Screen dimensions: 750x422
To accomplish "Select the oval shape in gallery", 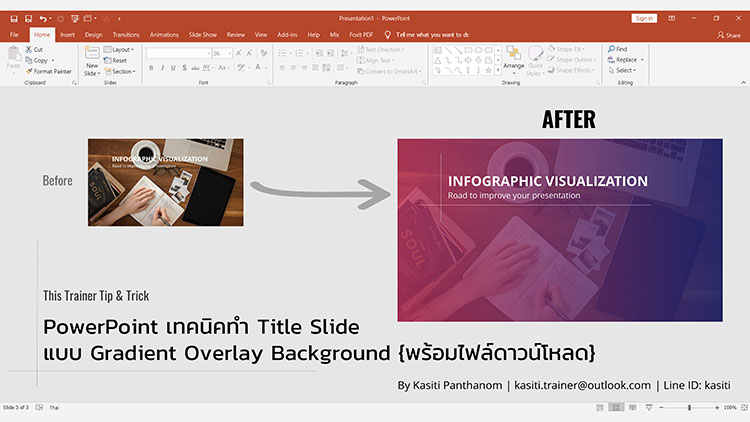I will pos(478,50).
